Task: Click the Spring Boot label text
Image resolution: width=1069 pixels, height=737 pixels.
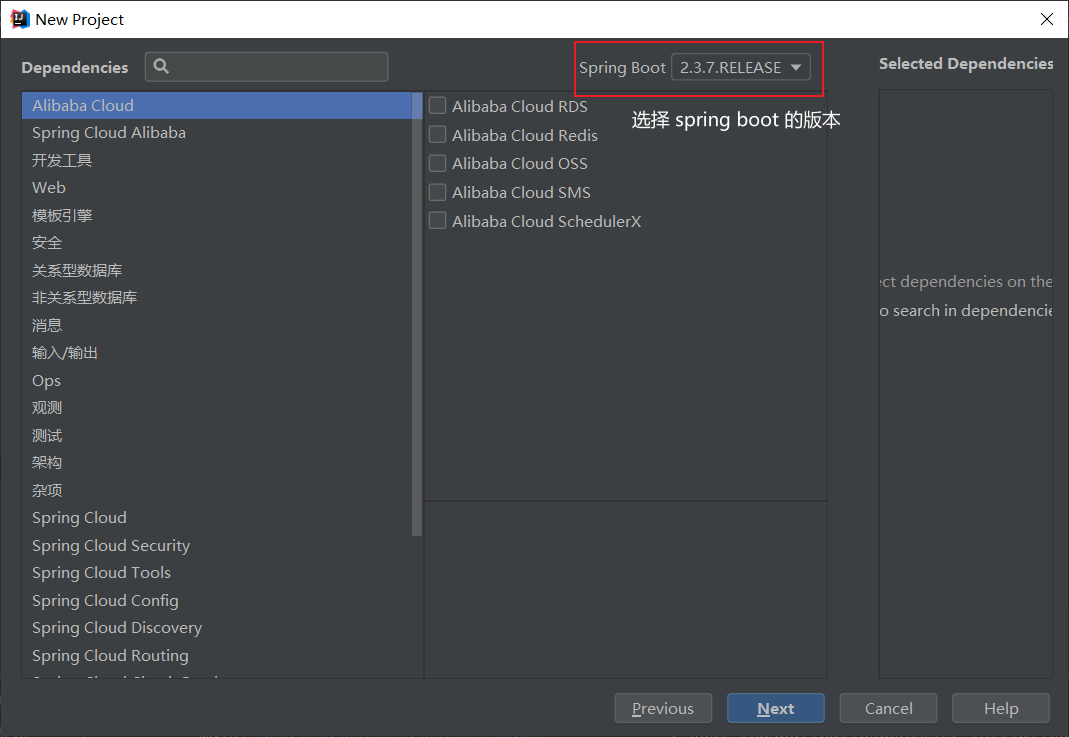Action: 622,67
